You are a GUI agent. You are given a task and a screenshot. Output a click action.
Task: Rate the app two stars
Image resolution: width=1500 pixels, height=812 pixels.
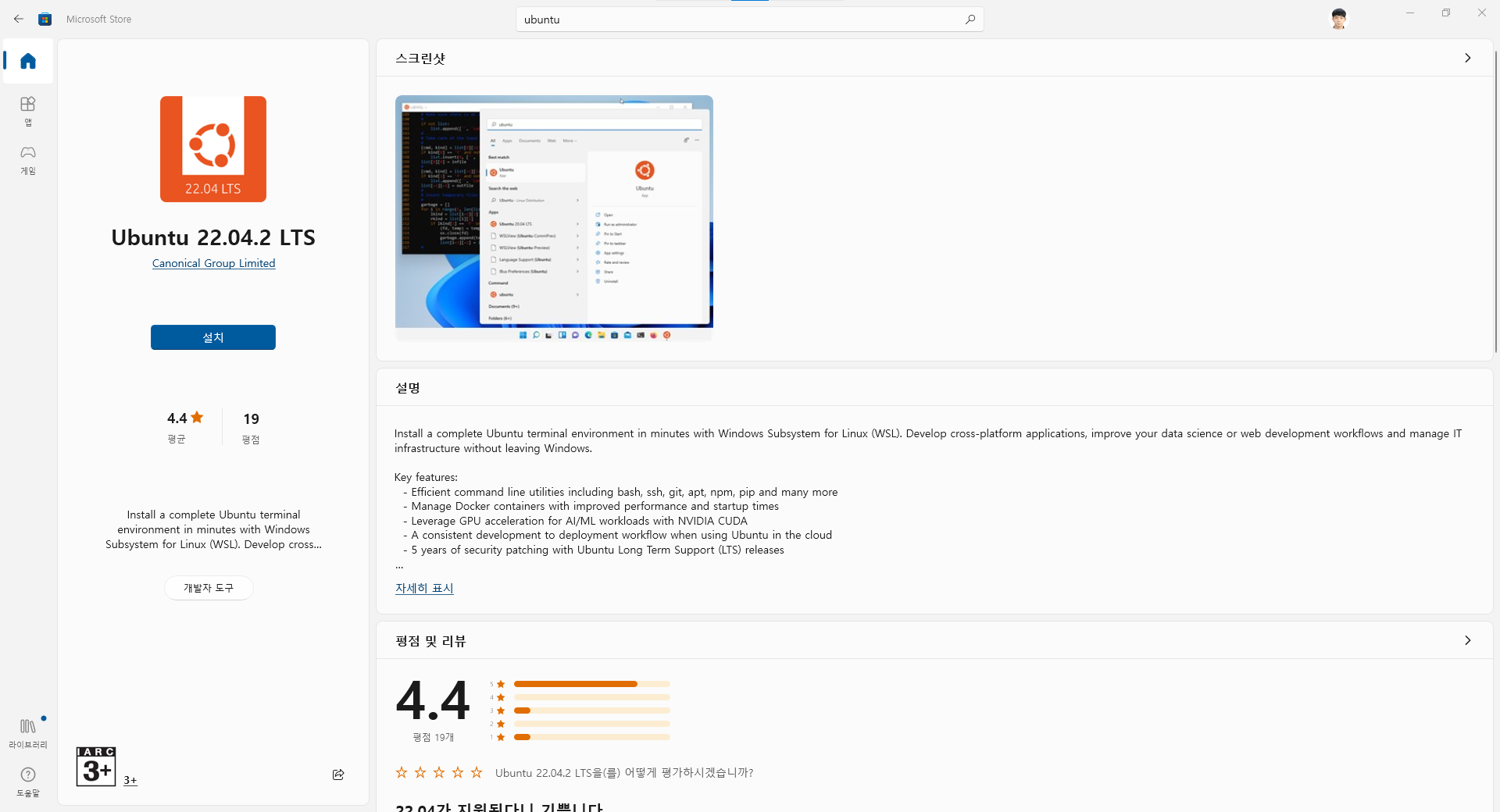point(420,772)
